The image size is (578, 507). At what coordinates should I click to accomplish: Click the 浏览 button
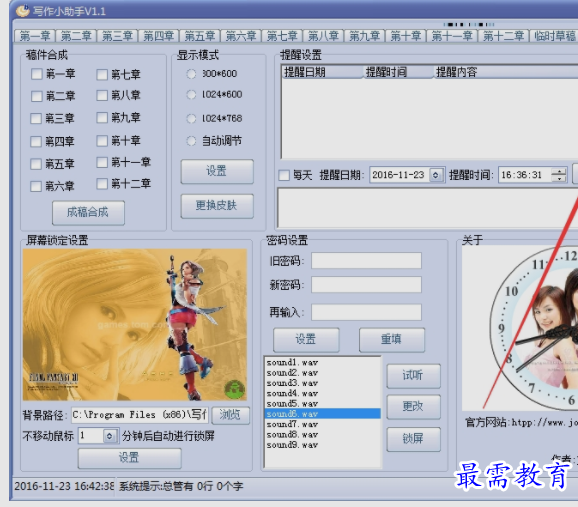tap(230, 415)
